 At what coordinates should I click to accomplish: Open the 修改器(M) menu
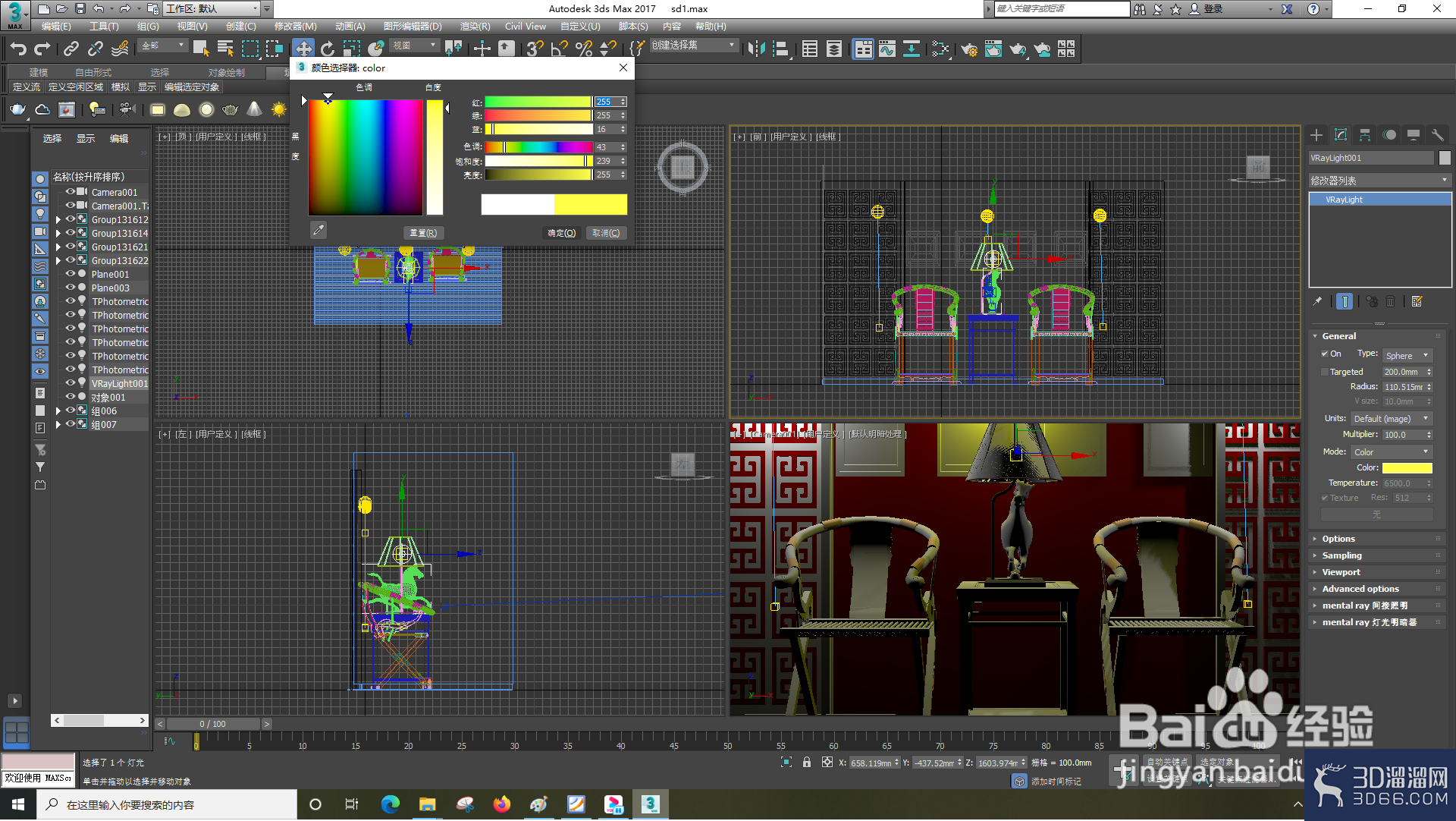click(295, 27)
